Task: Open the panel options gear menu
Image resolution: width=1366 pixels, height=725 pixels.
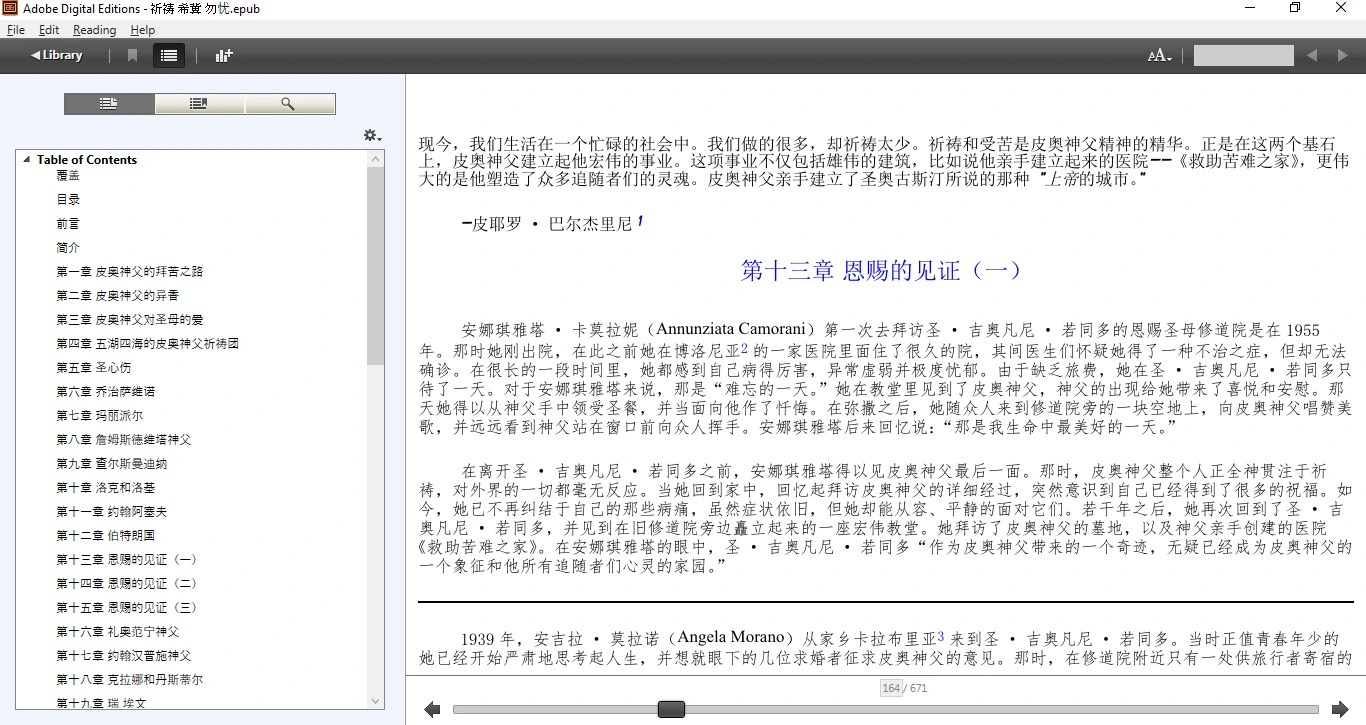Action: pyautogui.click(x=372, y=136)
